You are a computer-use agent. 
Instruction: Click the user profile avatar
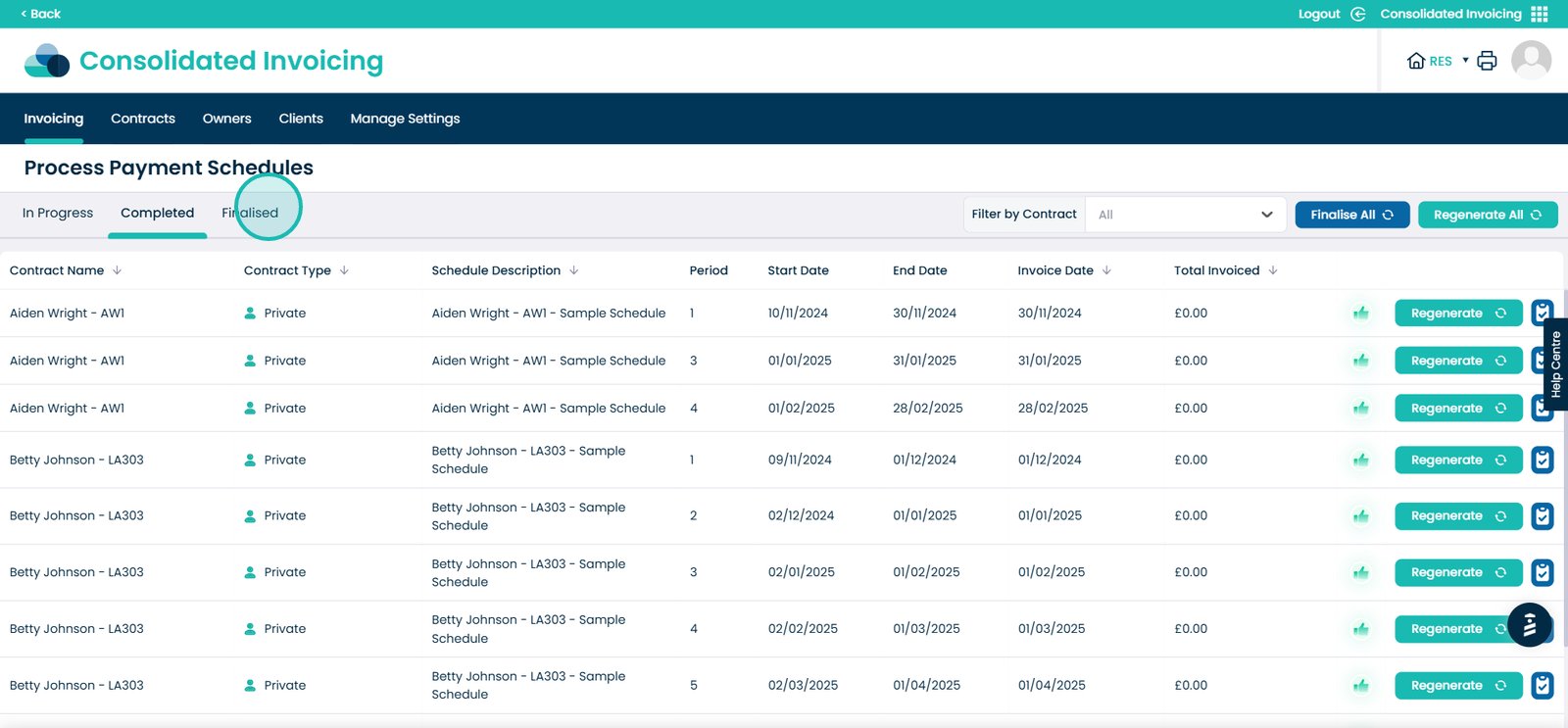(1531, 61)
